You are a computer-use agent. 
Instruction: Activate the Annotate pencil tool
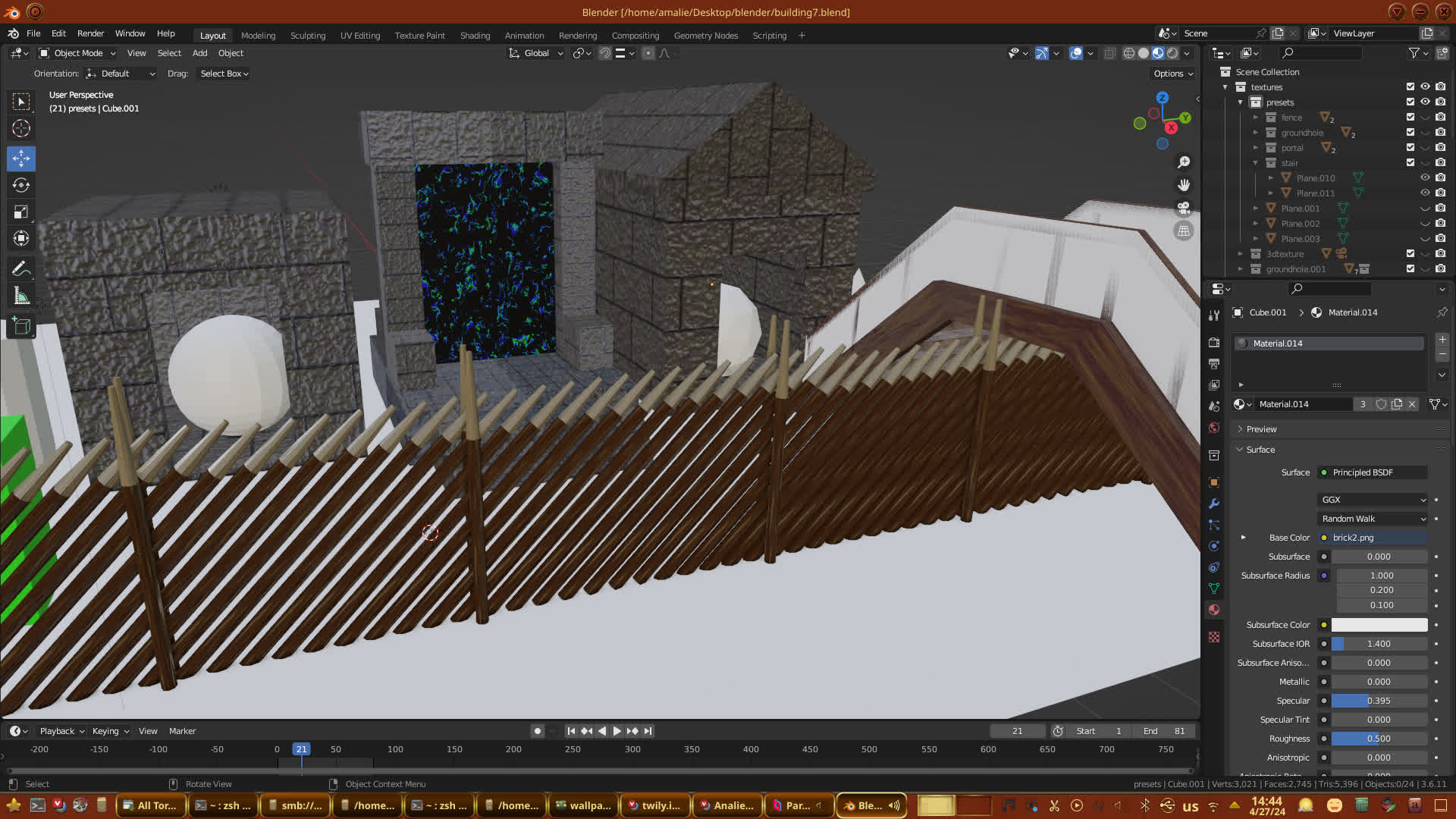(21, 269)
